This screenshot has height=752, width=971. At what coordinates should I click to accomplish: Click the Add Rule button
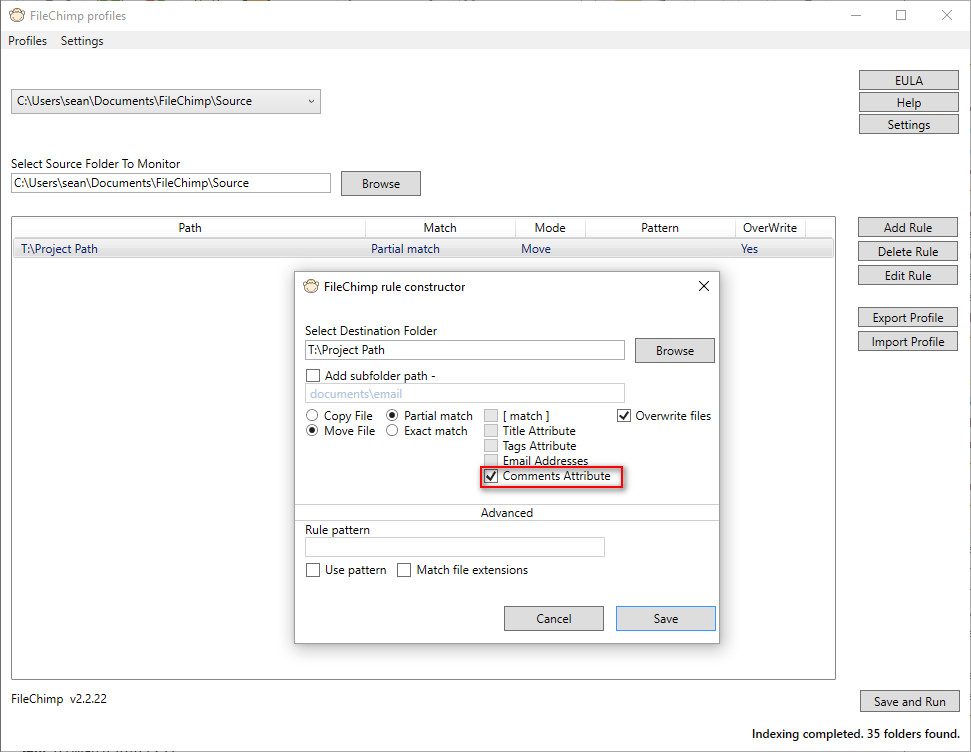[908, 227]
